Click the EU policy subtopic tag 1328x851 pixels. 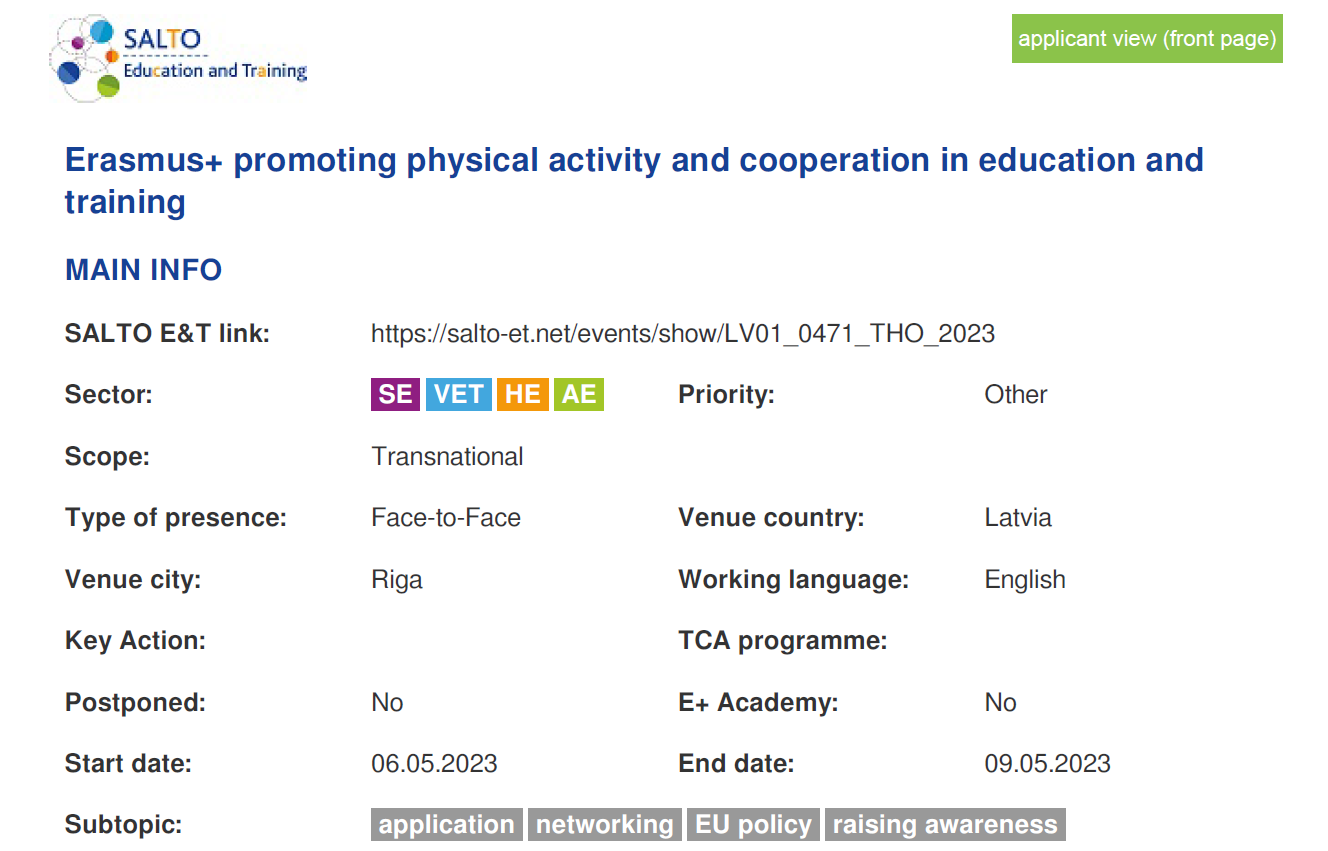[753, 825]
